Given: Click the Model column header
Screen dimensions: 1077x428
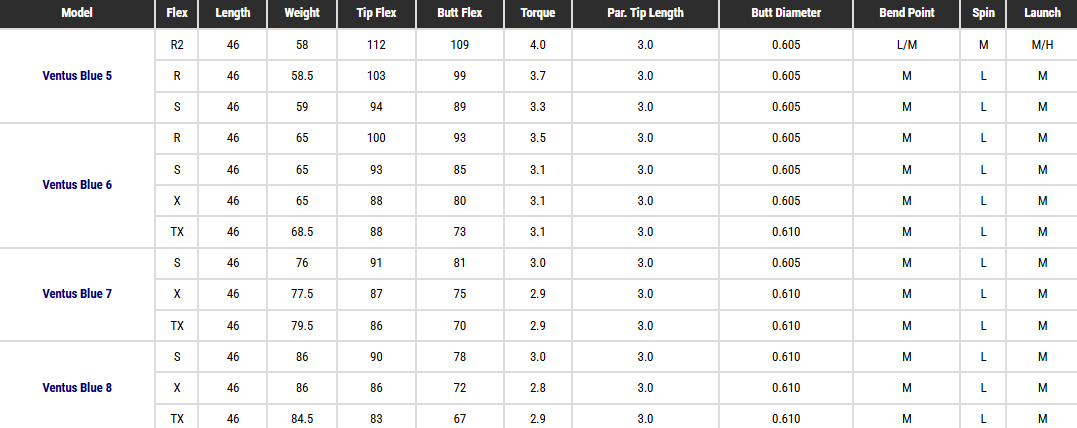Looking at the screenshot, I should [x=77, y=13].
